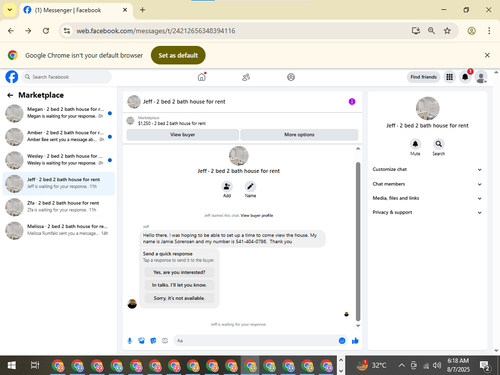Open account profile menu avatar
Screen dimensions: 500x375
481,77
